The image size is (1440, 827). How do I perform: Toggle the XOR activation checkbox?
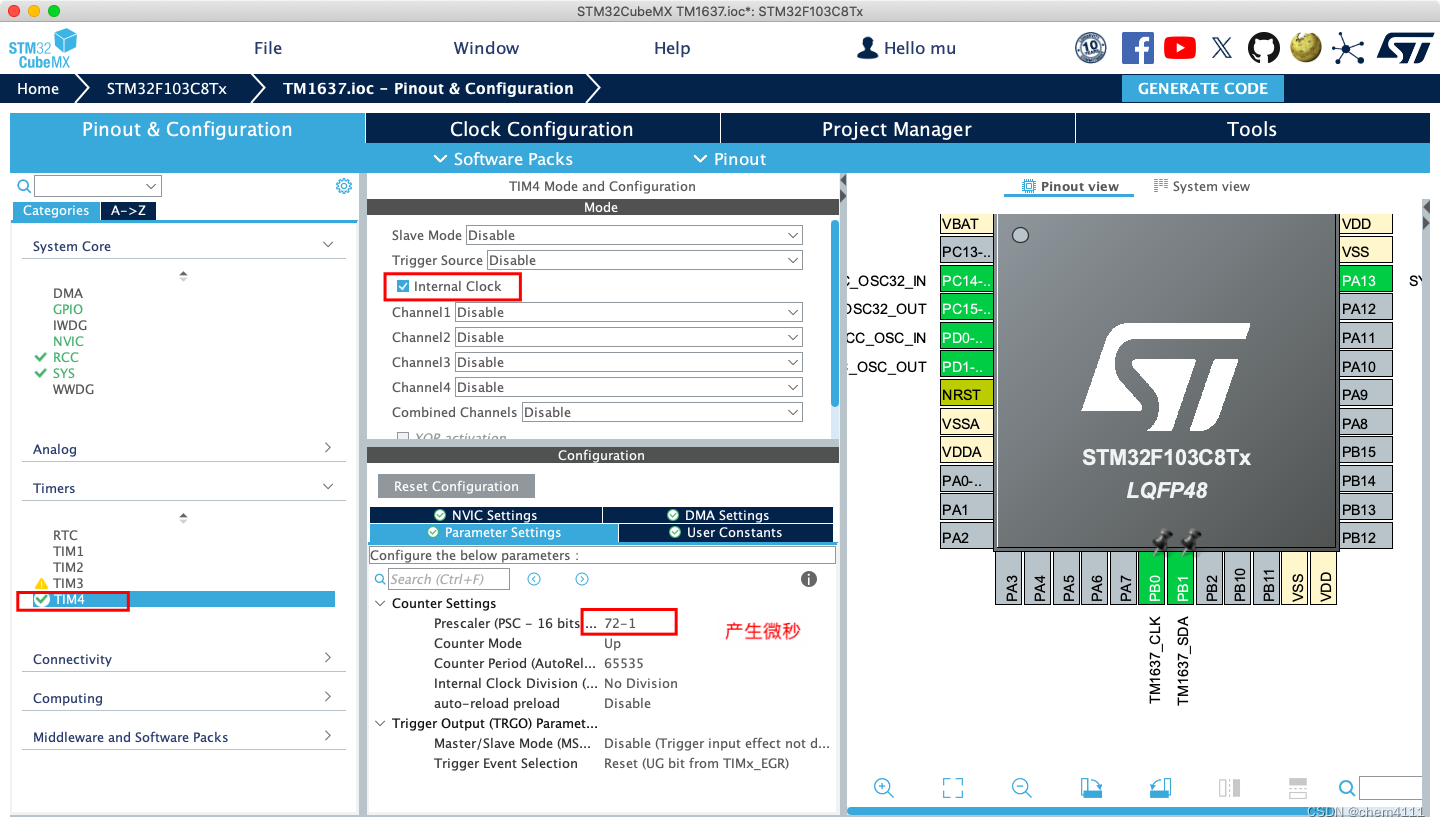tap(403, 437)
